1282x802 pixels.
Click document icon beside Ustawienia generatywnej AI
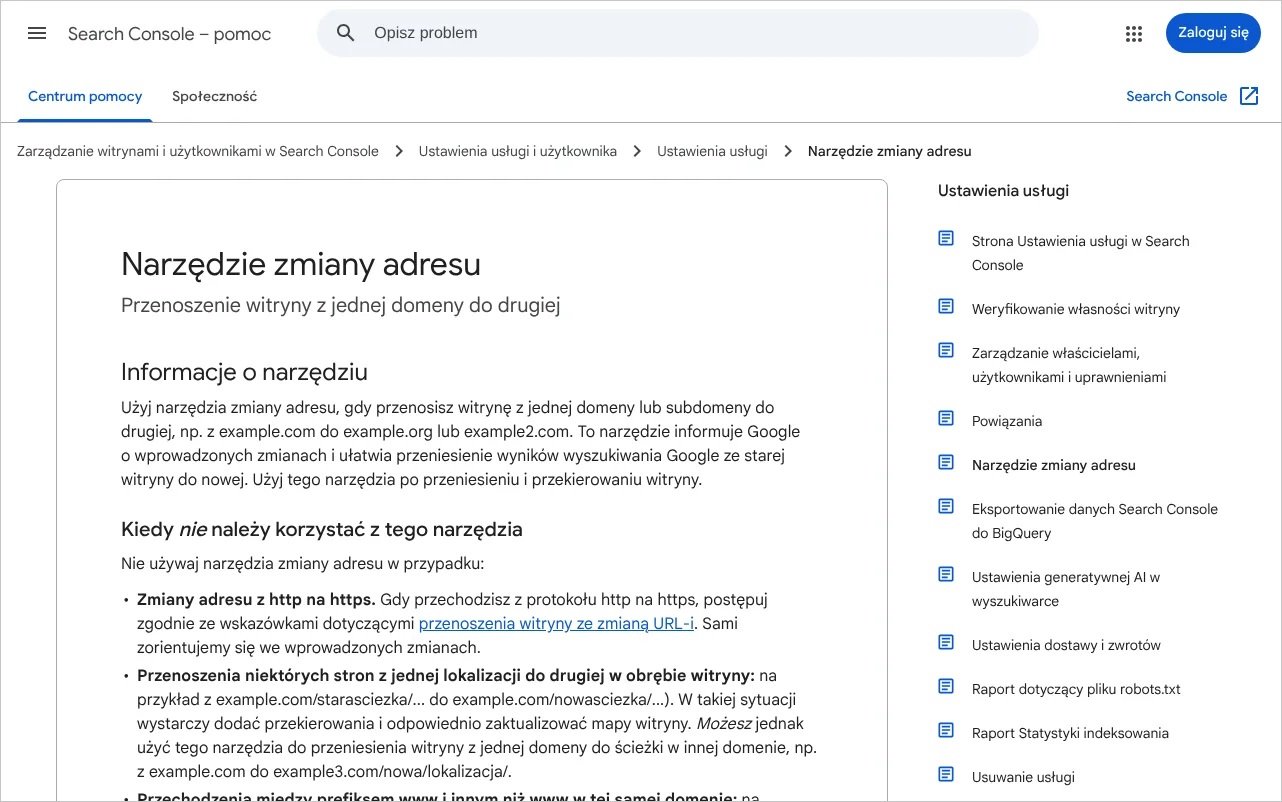tap(946, 574)
